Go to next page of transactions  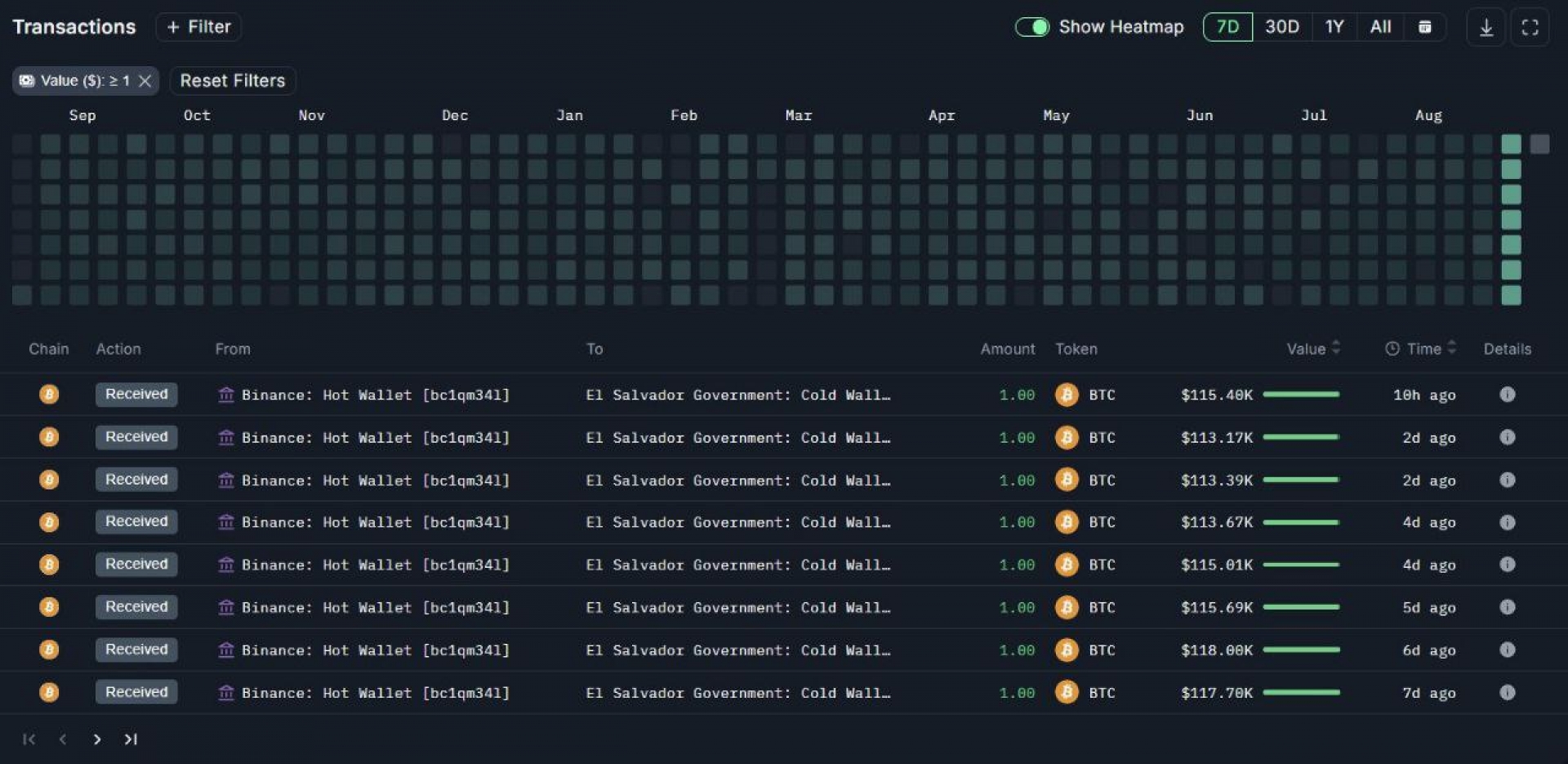(97, 739)
